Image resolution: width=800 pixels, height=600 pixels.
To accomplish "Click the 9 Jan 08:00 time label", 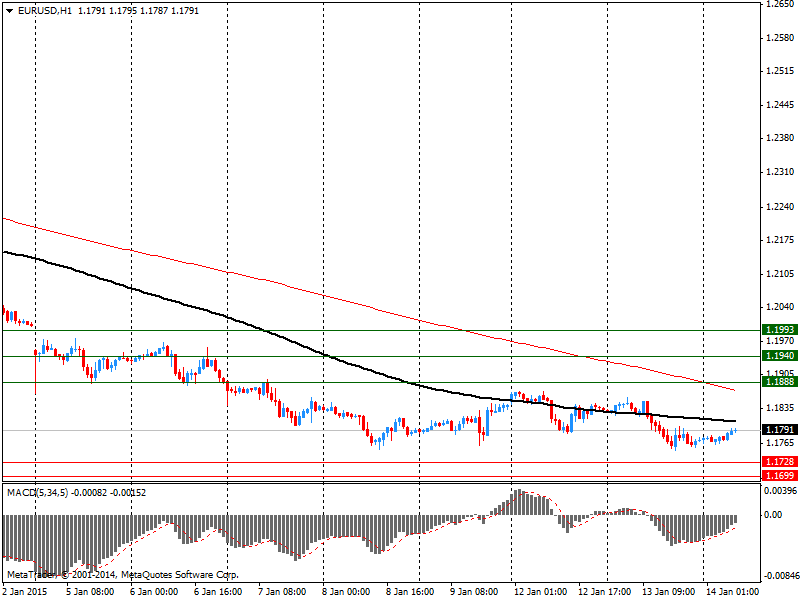I will point(474,592).
